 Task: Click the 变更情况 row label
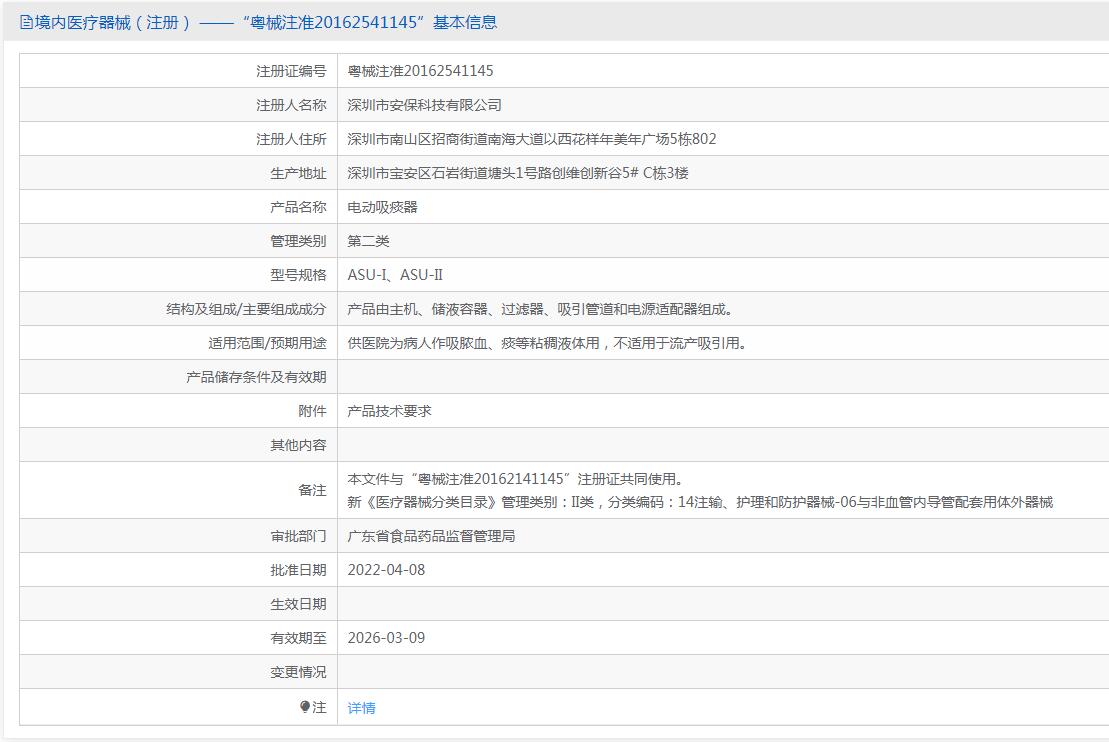[x=298, y=672]
